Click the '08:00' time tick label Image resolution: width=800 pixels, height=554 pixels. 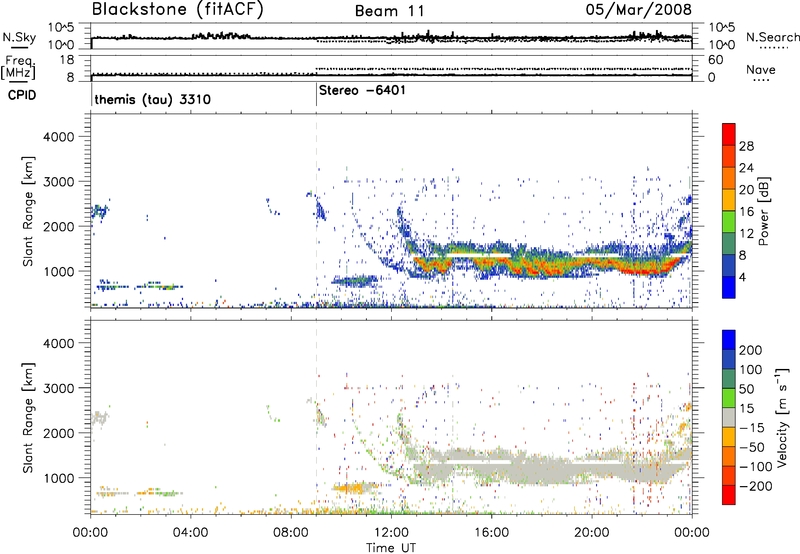(x=291, y=533)
